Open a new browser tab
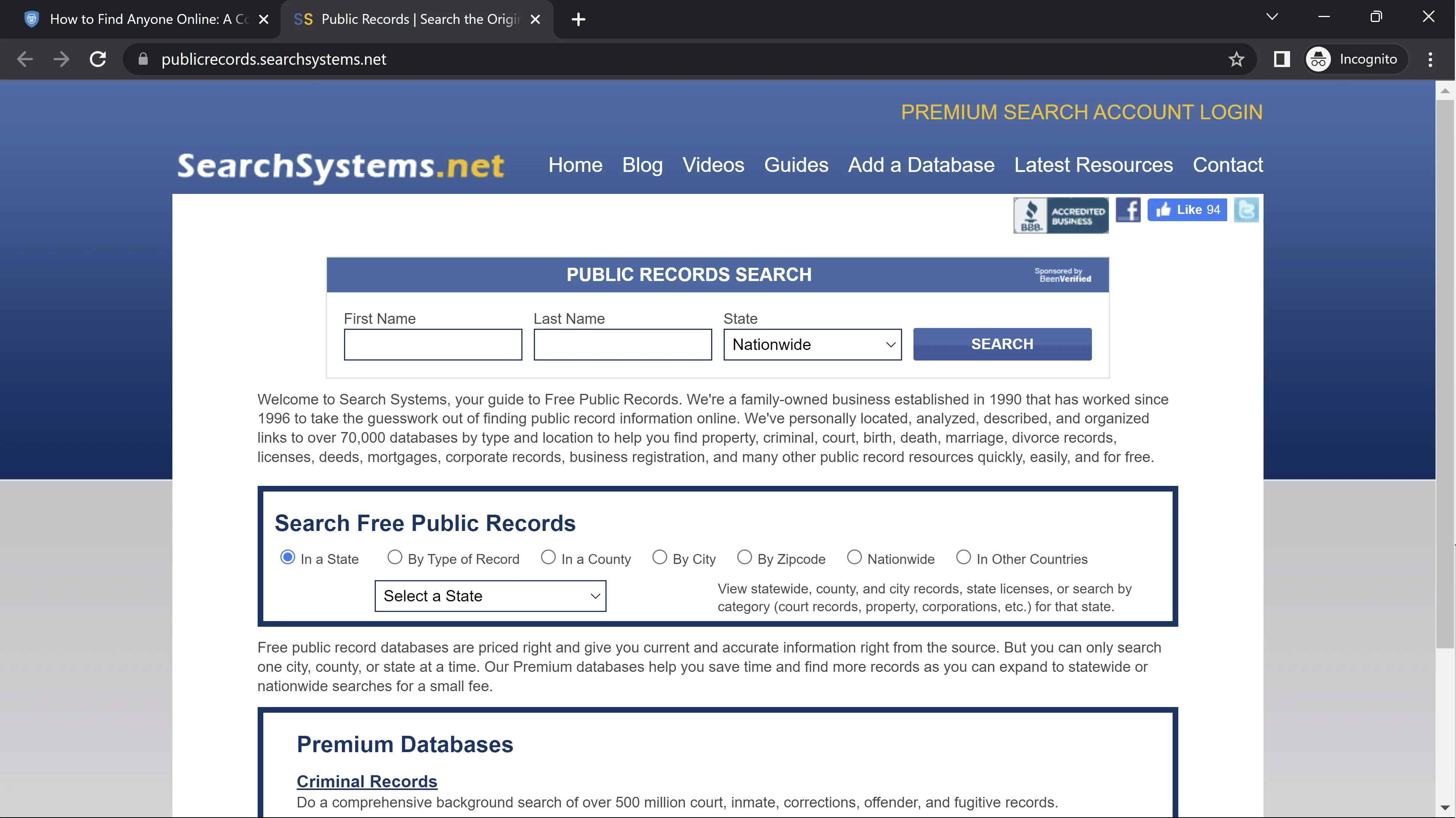The image size is (1456, 818). 578,20
